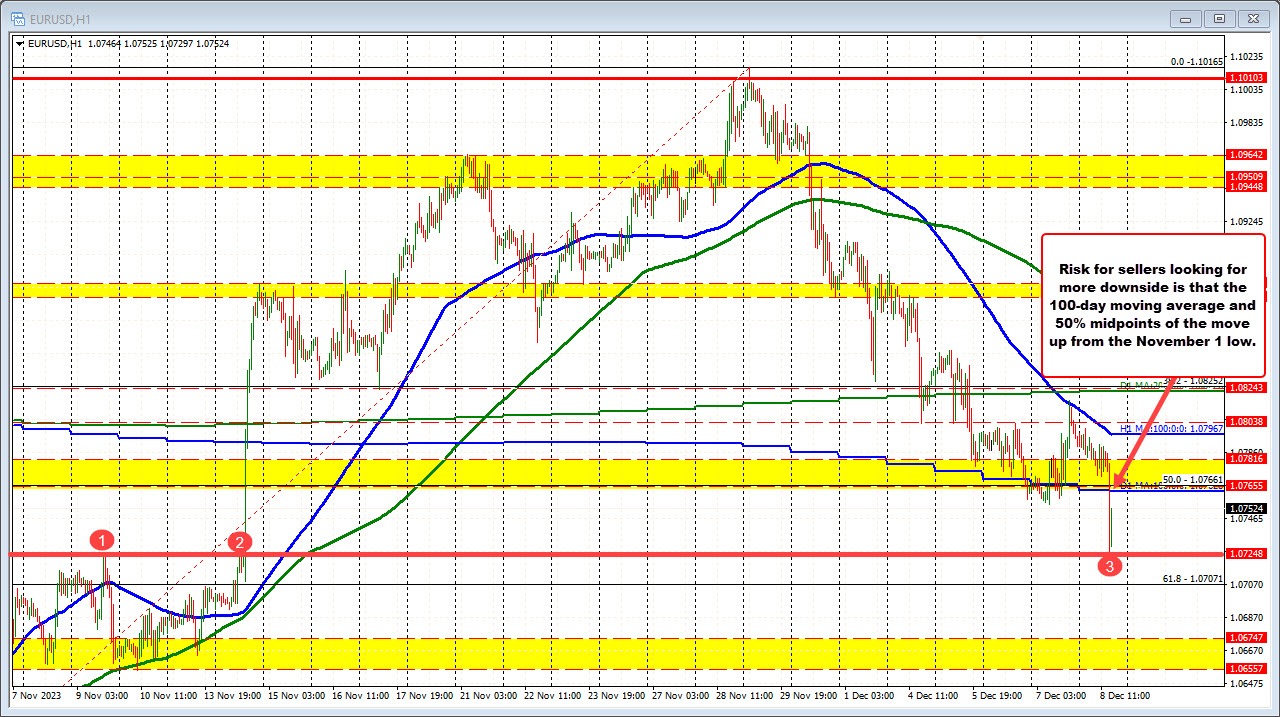Select red circled marker 2 near 13 Nov
1280x717 pixels.
240,544
